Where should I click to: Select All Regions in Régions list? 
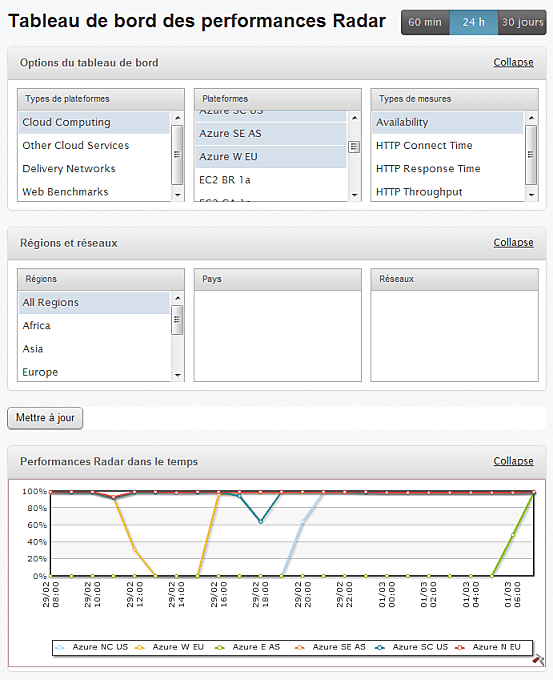(x=94, y=302)
